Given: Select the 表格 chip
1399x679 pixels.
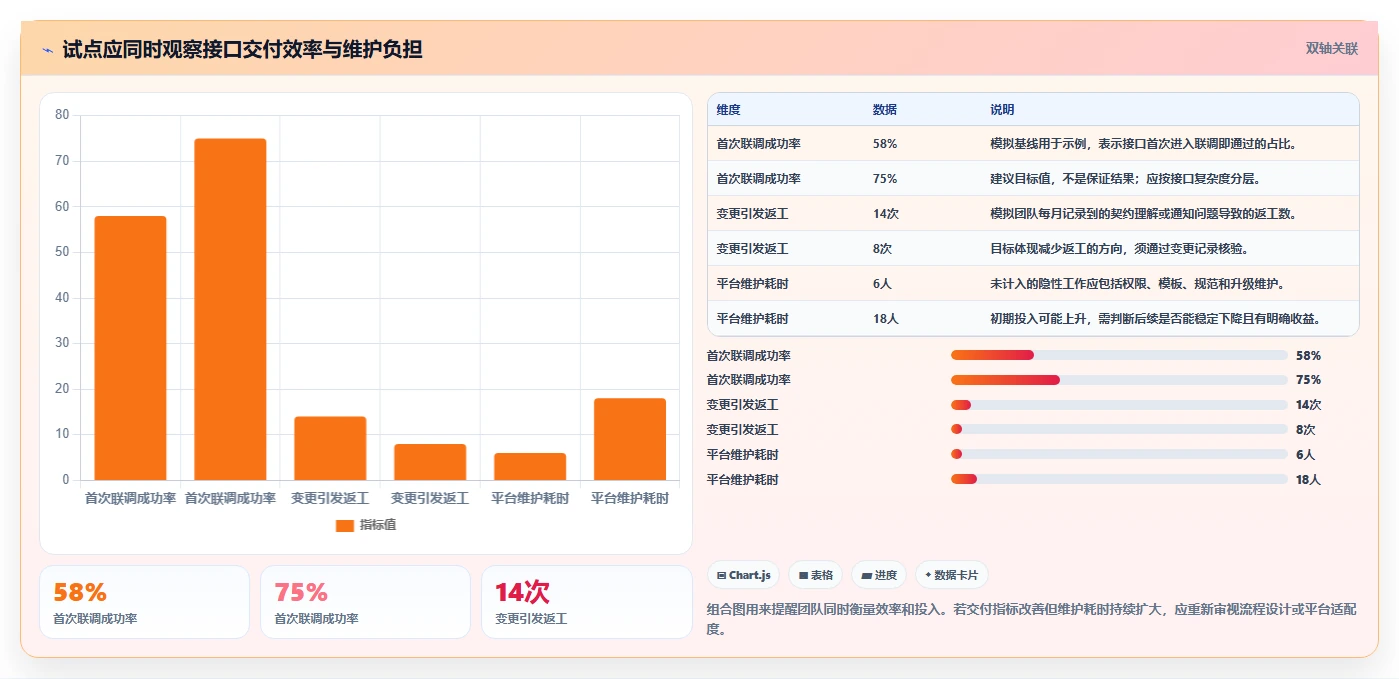Looking at the screenshot, I should click(815, 575).
